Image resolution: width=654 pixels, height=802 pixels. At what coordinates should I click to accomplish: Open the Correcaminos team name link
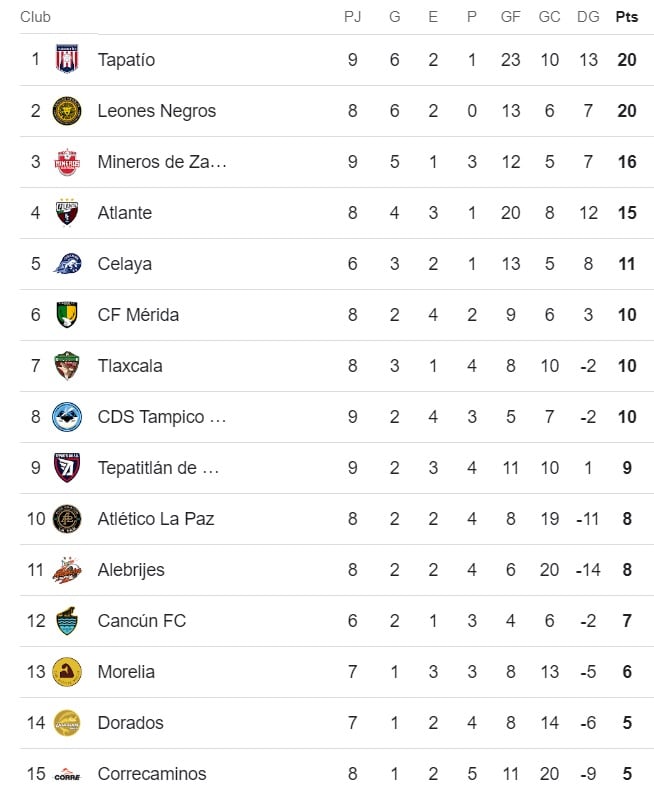pyautogui.click(x=152, y=774)
